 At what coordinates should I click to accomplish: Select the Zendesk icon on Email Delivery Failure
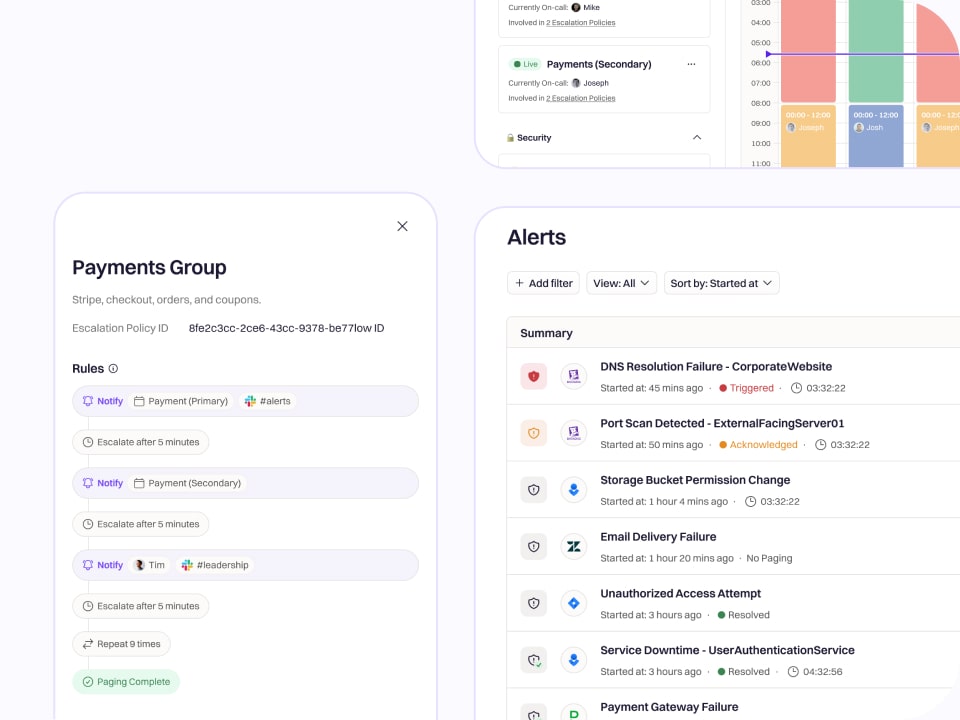tap(573, 546)
